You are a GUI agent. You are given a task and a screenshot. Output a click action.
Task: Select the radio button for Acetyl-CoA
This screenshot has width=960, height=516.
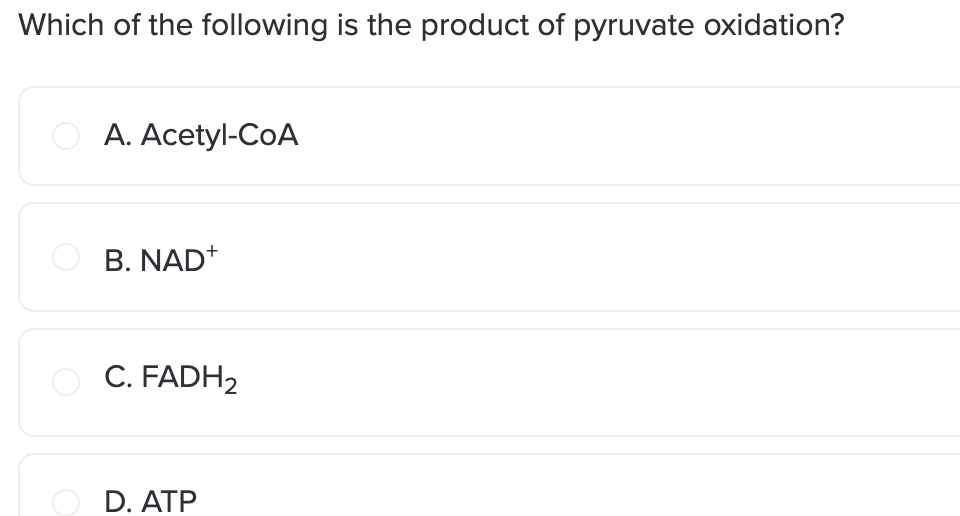[x=66, y=135]
